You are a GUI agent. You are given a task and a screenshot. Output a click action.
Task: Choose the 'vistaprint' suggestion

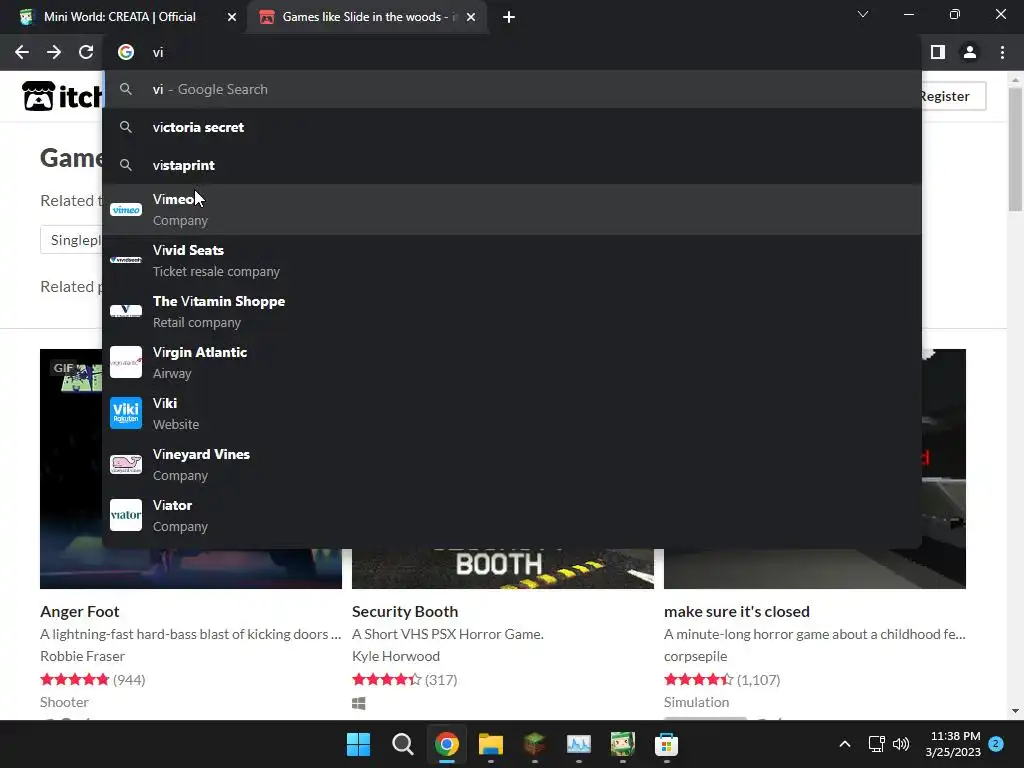(512, 165)
